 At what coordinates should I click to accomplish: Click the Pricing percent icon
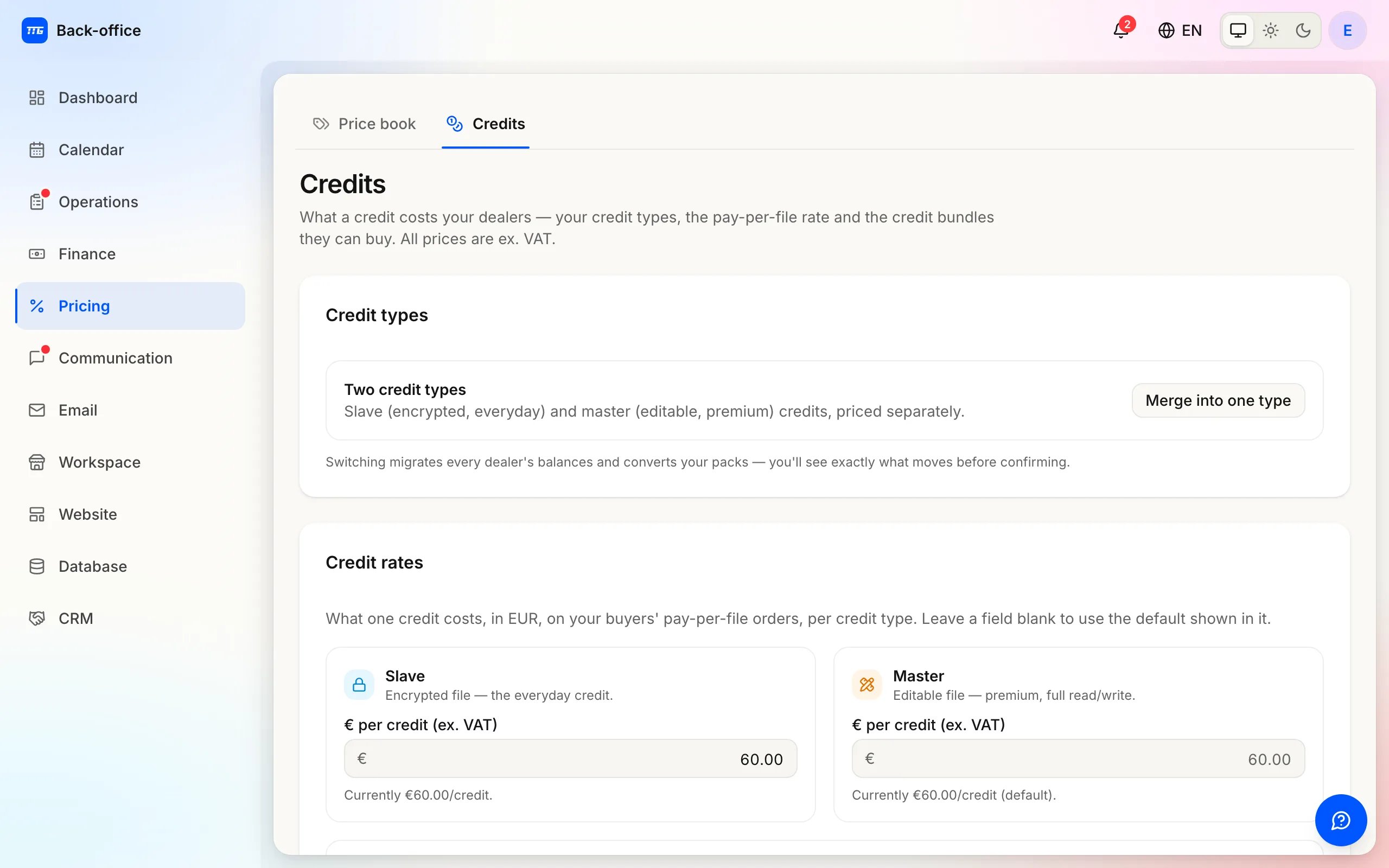coord(37,306)
